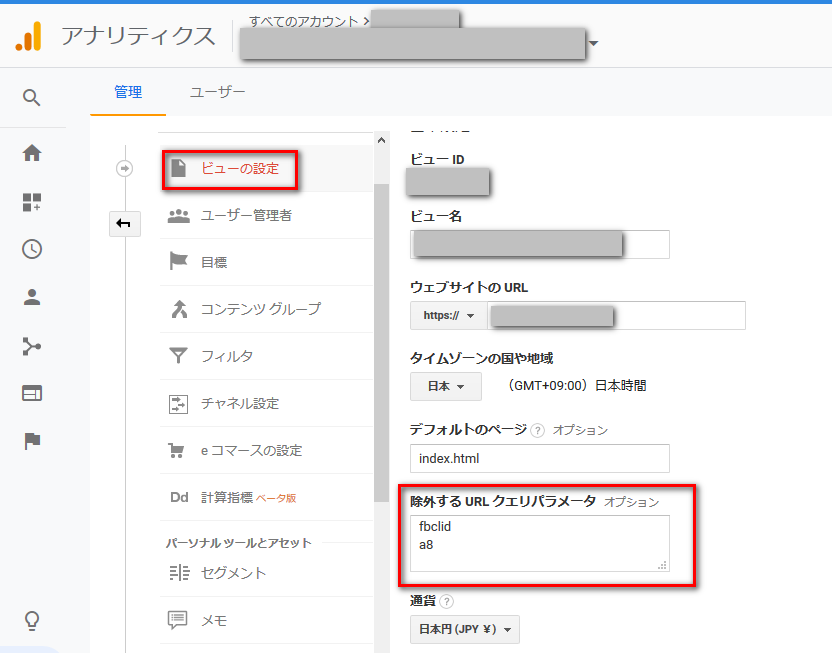The height and width of the screenshot is (653, 832).
Task: Switch to the ユーザー tab
Action: pyautogui.click(x=218, y=92)
